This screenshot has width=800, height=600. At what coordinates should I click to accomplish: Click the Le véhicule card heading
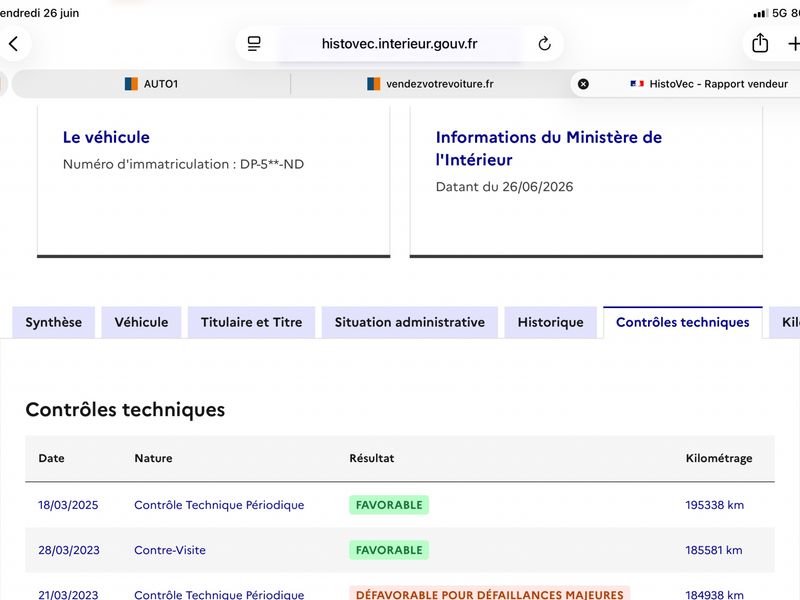[106, 137]
